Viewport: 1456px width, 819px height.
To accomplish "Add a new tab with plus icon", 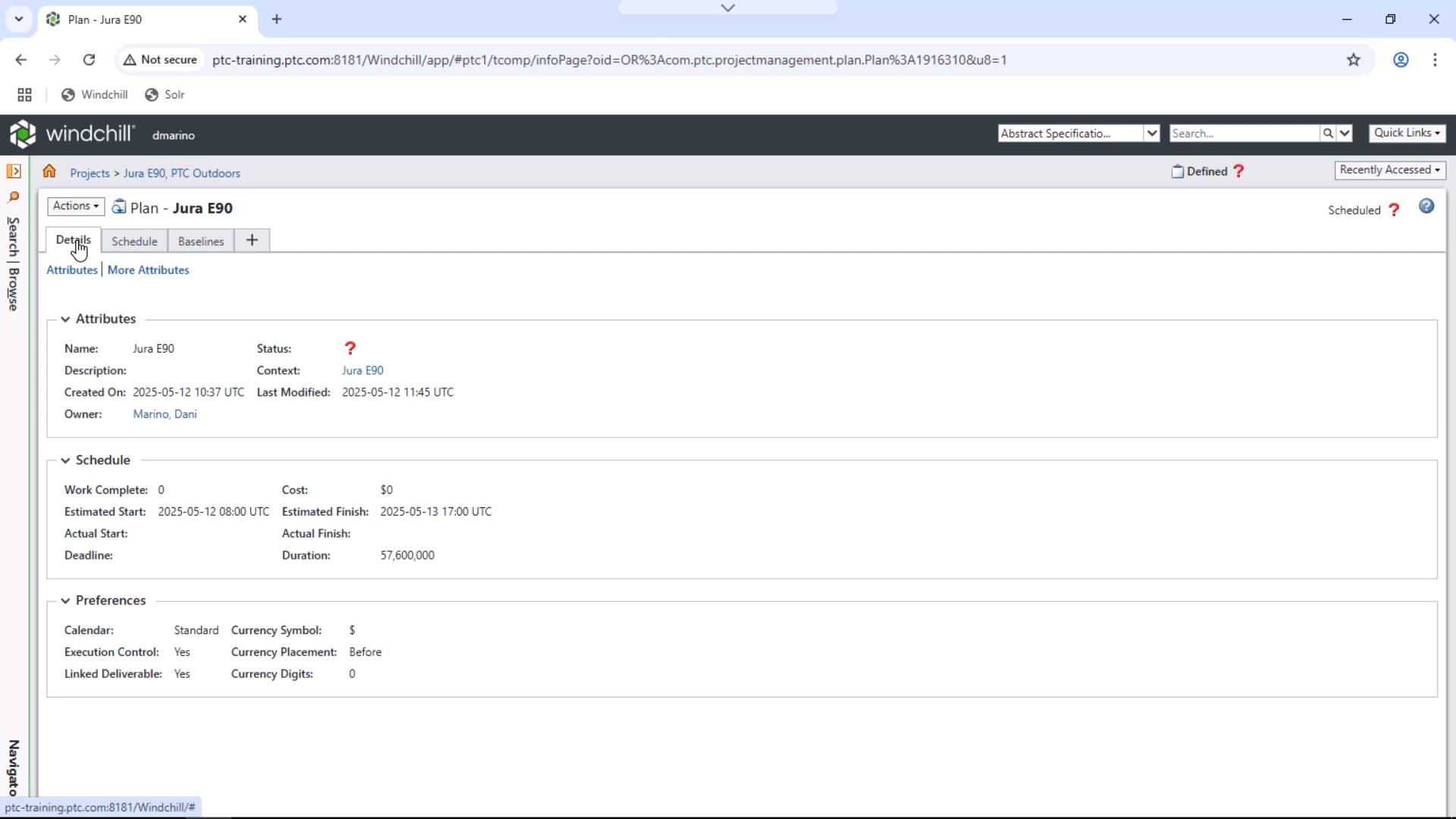I will coord(277,19).
